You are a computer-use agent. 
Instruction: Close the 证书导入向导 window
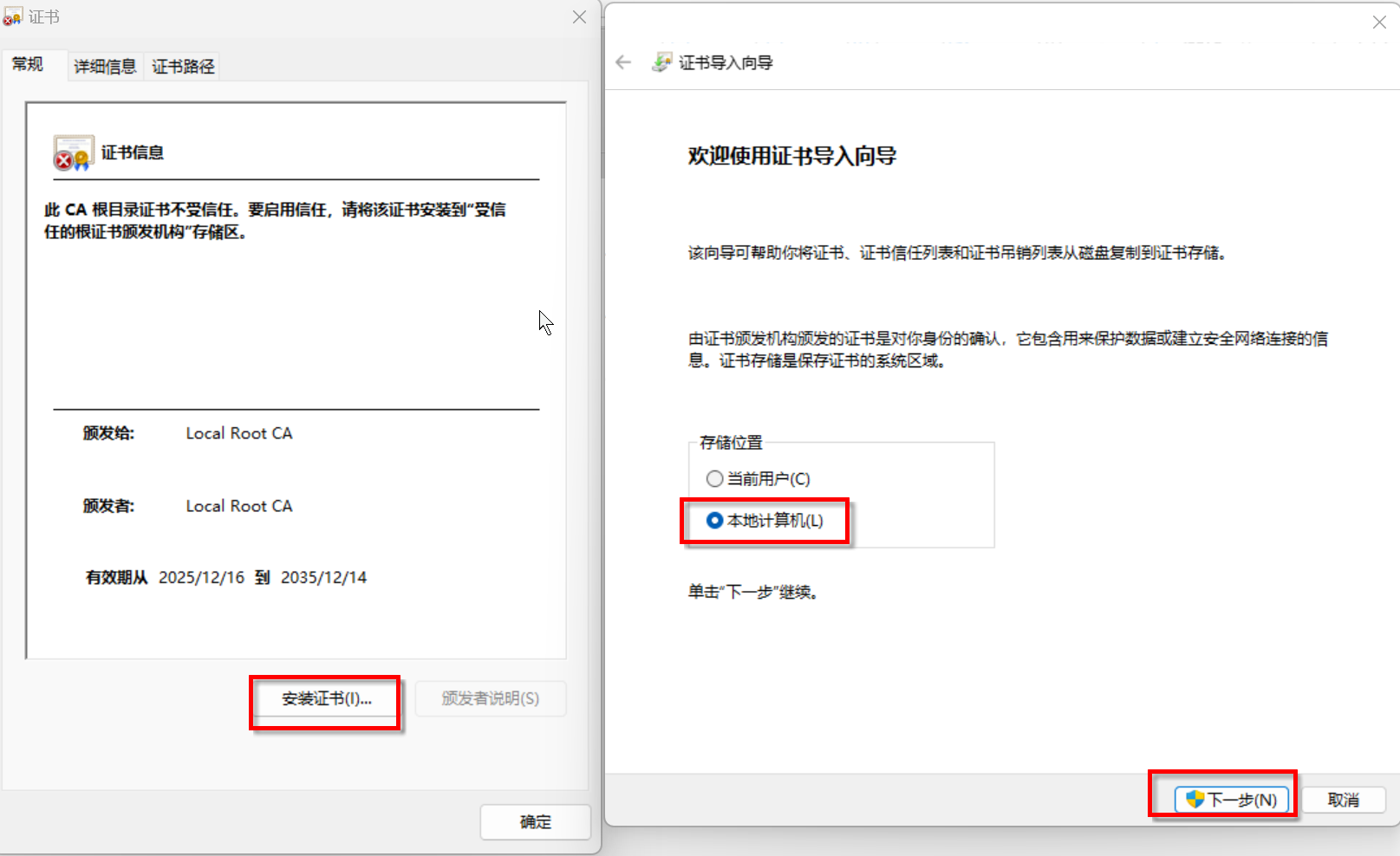click(x=1379, y=22)
